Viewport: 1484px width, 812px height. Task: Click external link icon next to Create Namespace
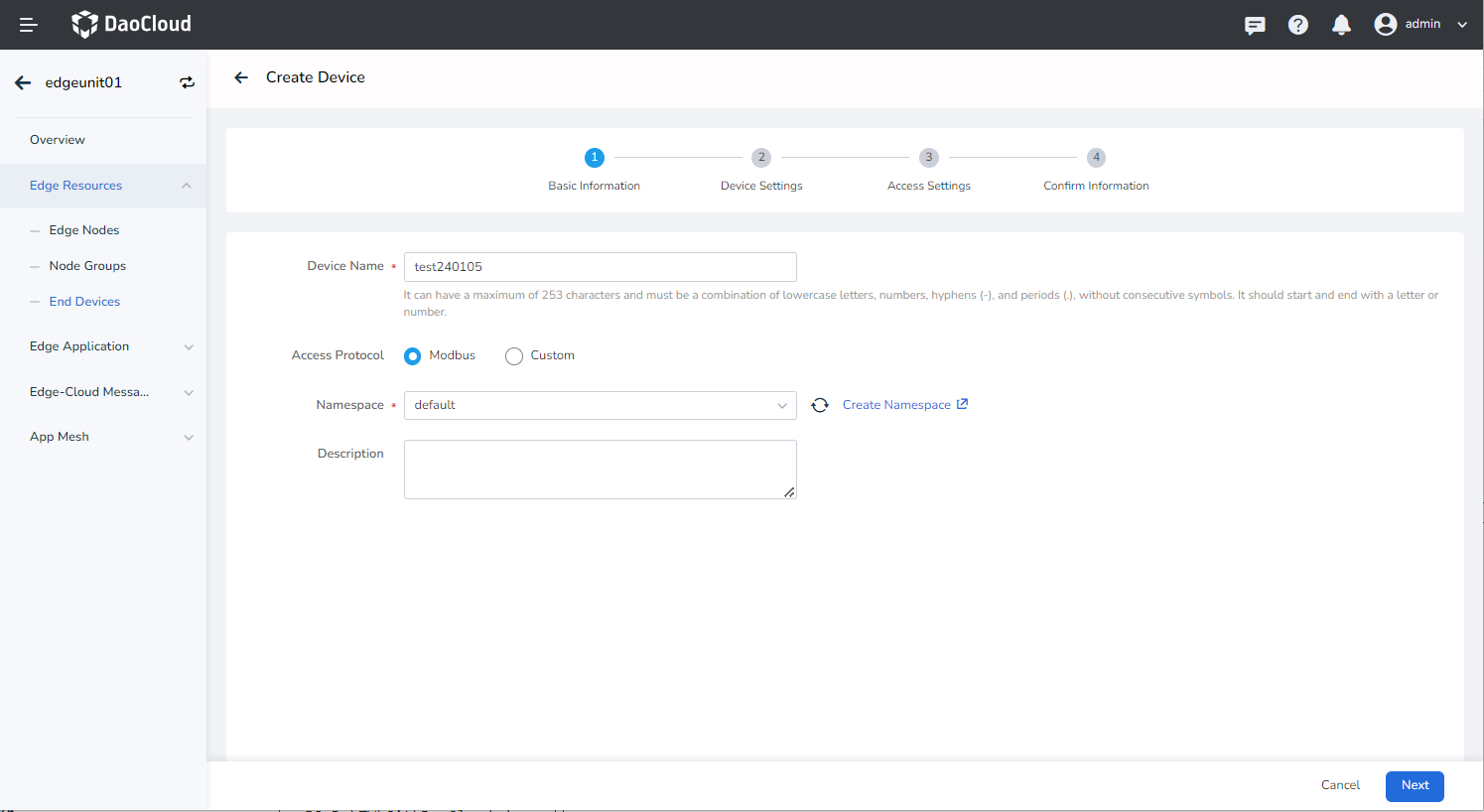(962, 404)
